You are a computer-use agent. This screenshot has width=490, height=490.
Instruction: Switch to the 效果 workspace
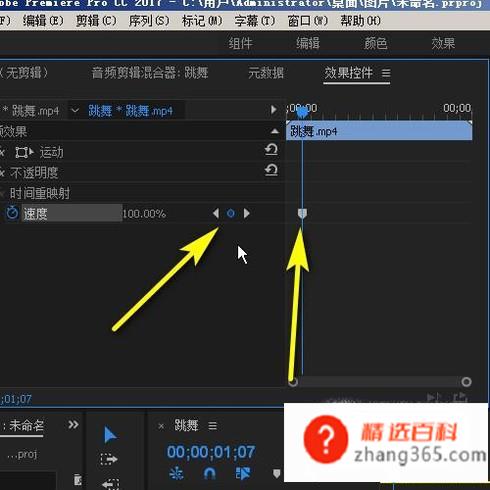[x=443, y=43]
